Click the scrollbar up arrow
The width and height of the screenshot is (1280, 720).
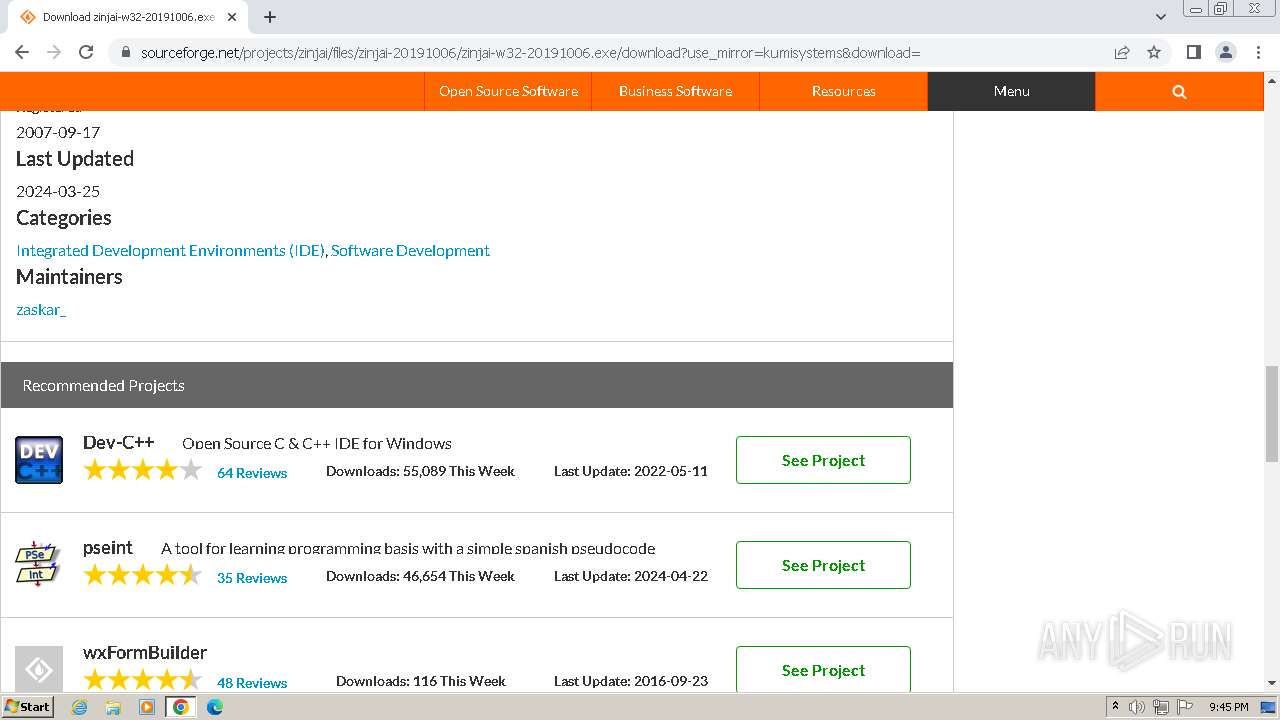point(1272,80)
